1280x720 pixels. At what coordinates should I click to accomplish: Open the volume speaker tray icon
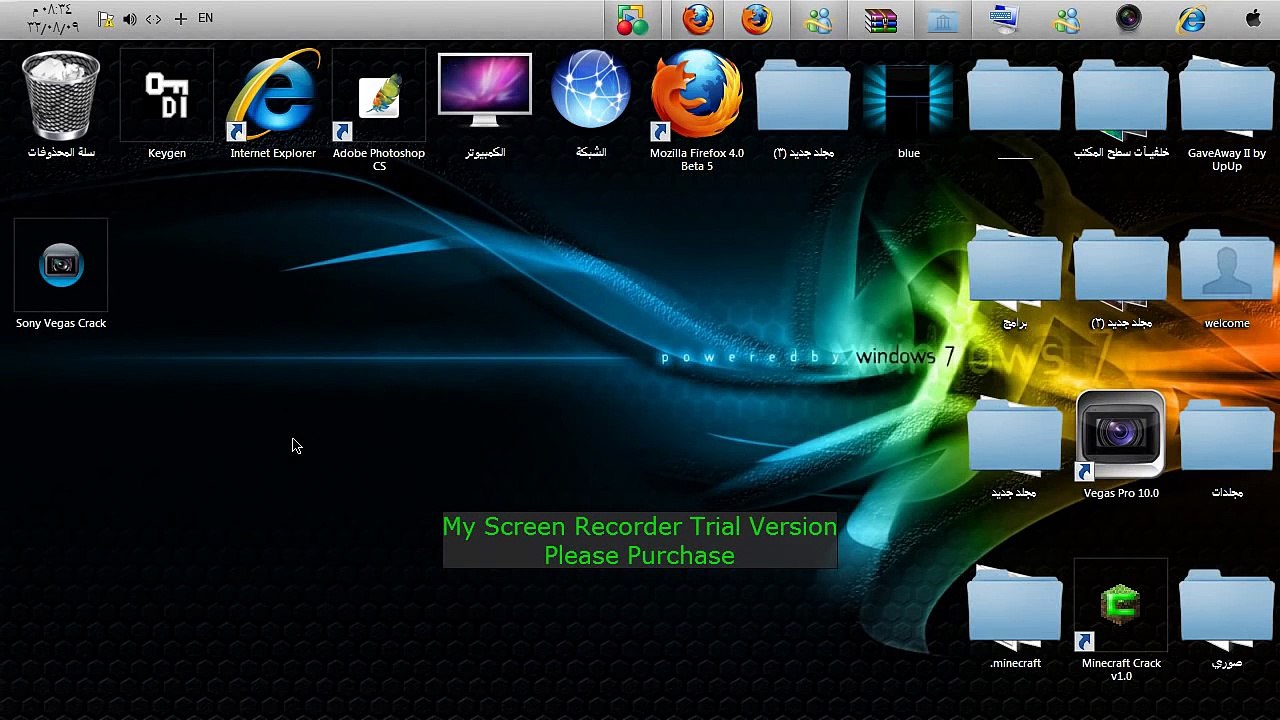pyautogui.click(x=129, y=19)
